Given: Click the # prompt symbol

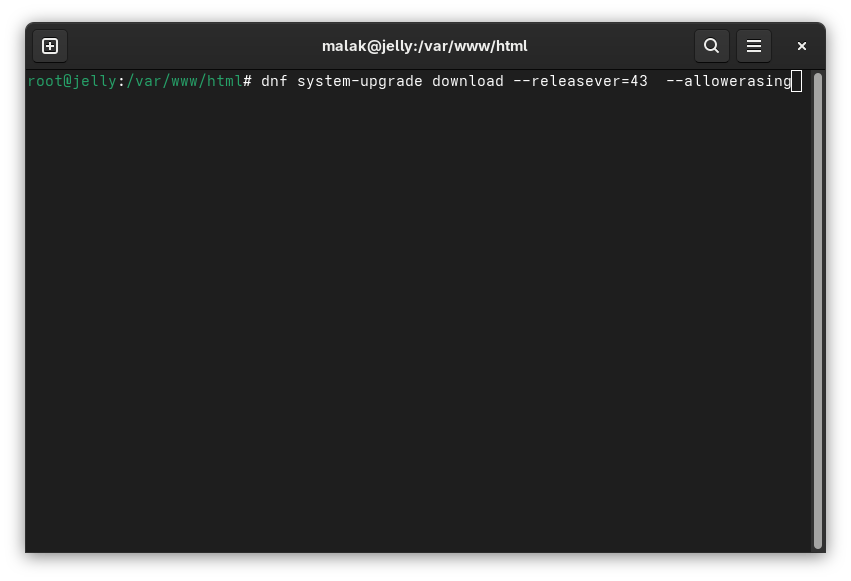Looking at the screenshot, I should pyautogui.click(x=247, y=81).
